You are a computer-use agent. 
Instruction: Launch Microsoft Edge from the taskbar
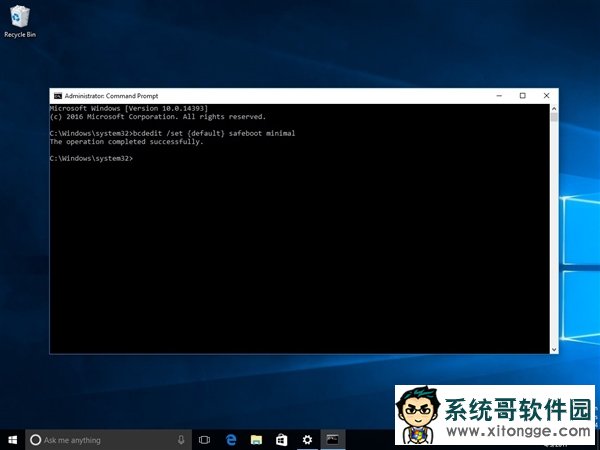point(230,439)
